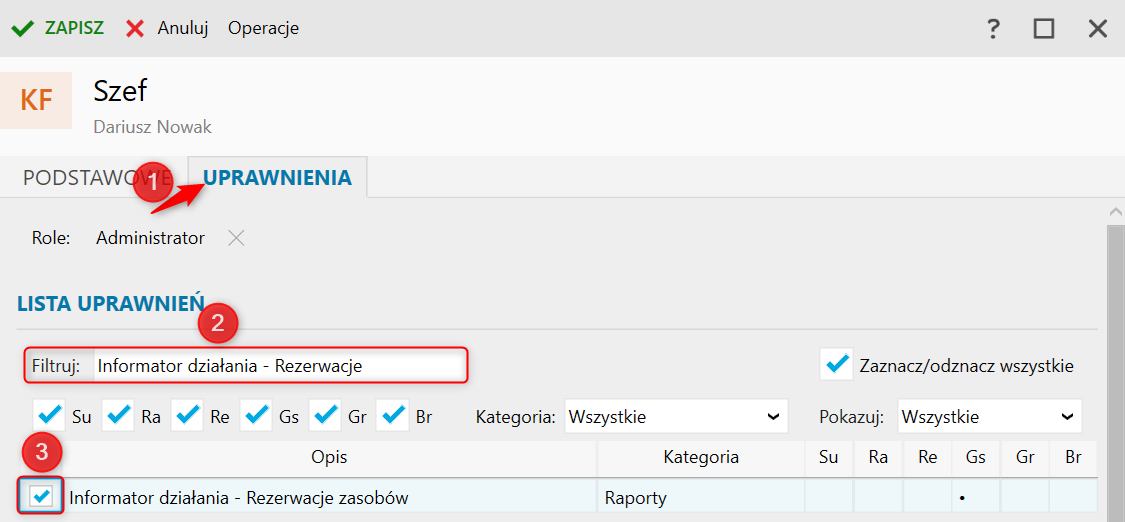Click the KF user avatar
The height and width of the screenshot is (522, 1125).
tap(36, 100)
